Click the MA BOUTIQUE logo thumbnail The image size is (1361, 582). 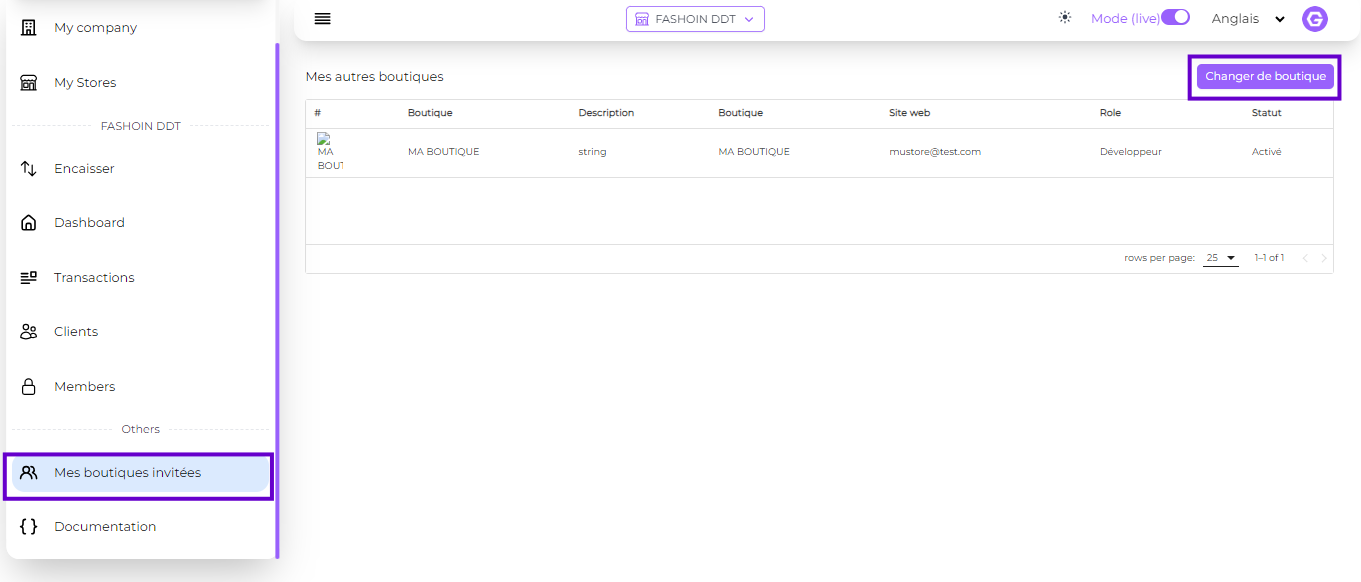[329, 152]
